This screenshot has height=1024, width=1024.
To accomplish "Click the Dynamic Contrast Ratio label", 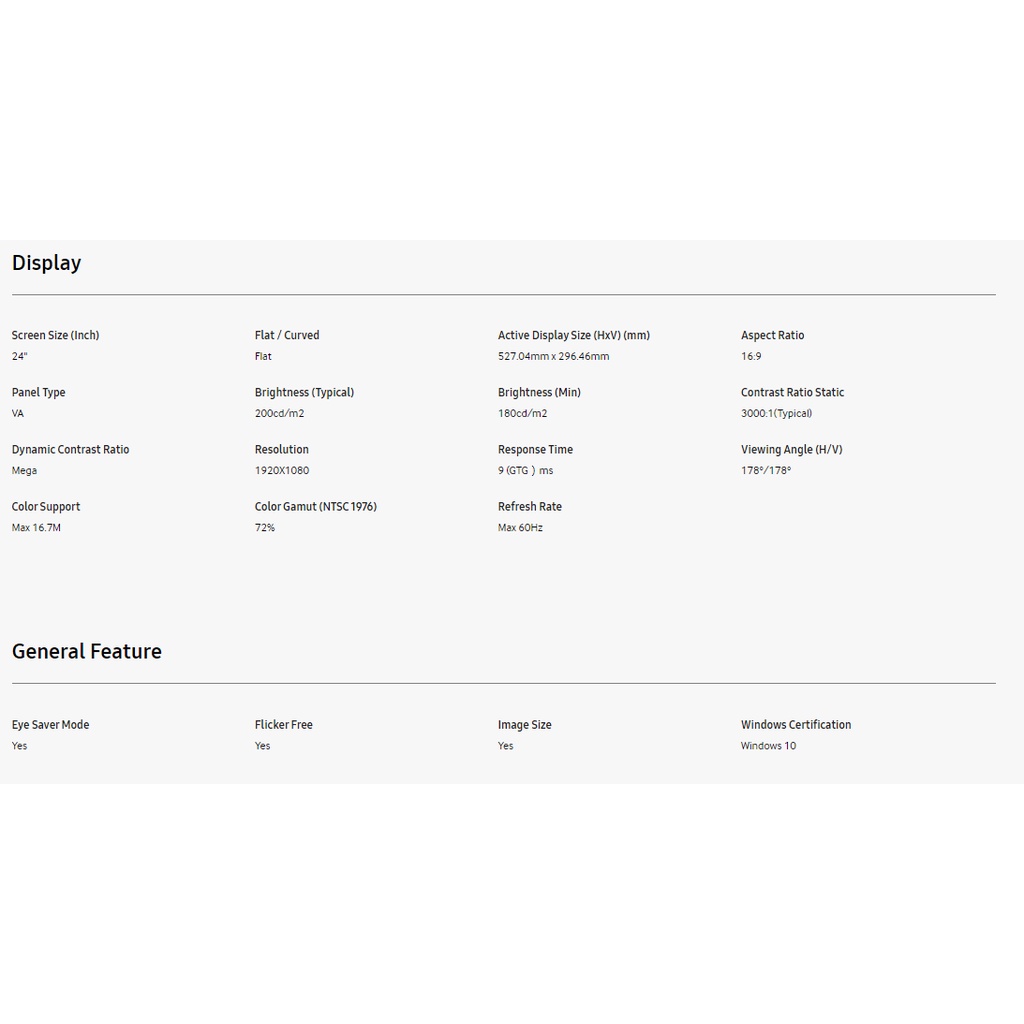I will (71, 449).
